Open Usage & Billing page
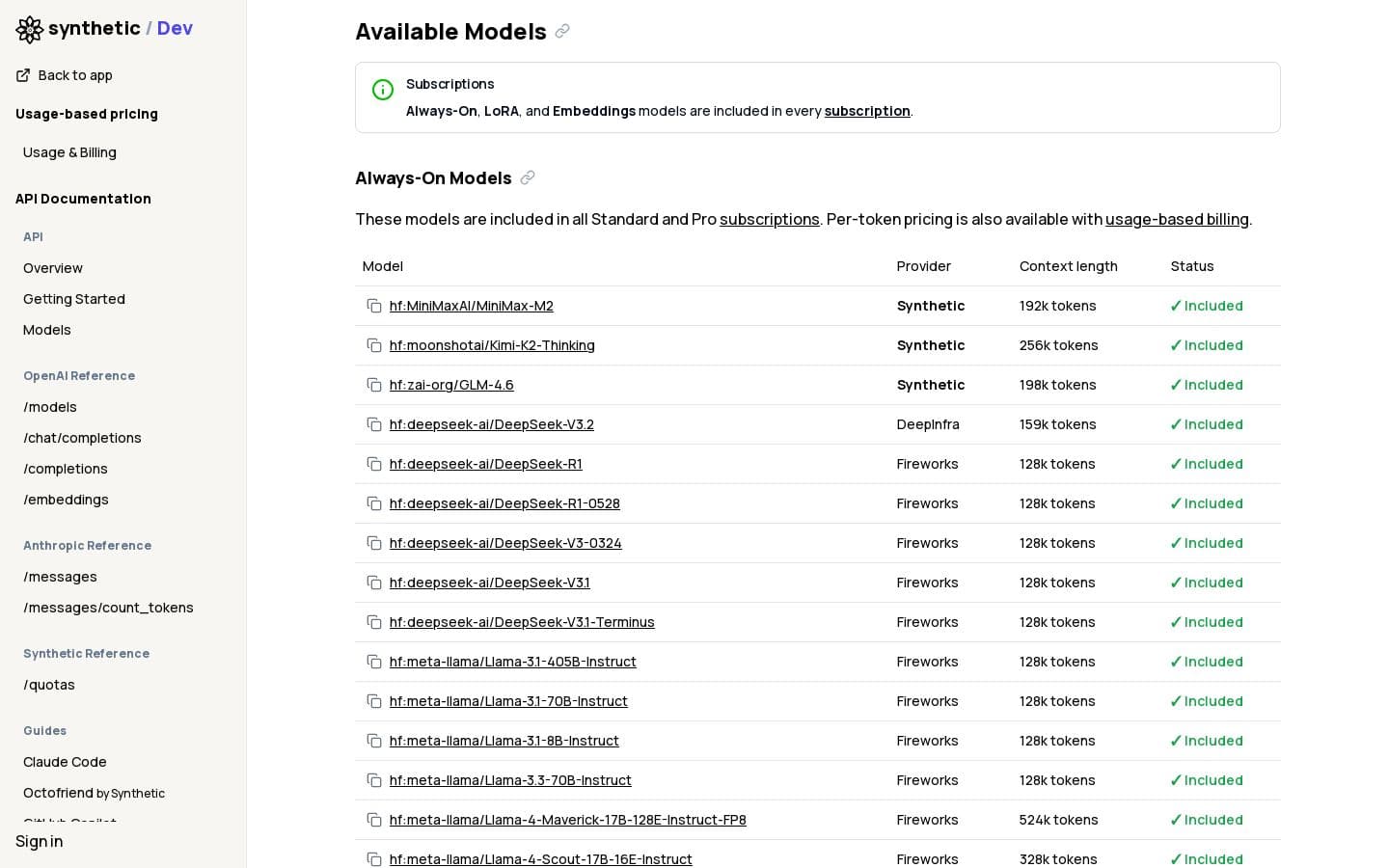Screen dimensions: 1389x868 point(69,152)
